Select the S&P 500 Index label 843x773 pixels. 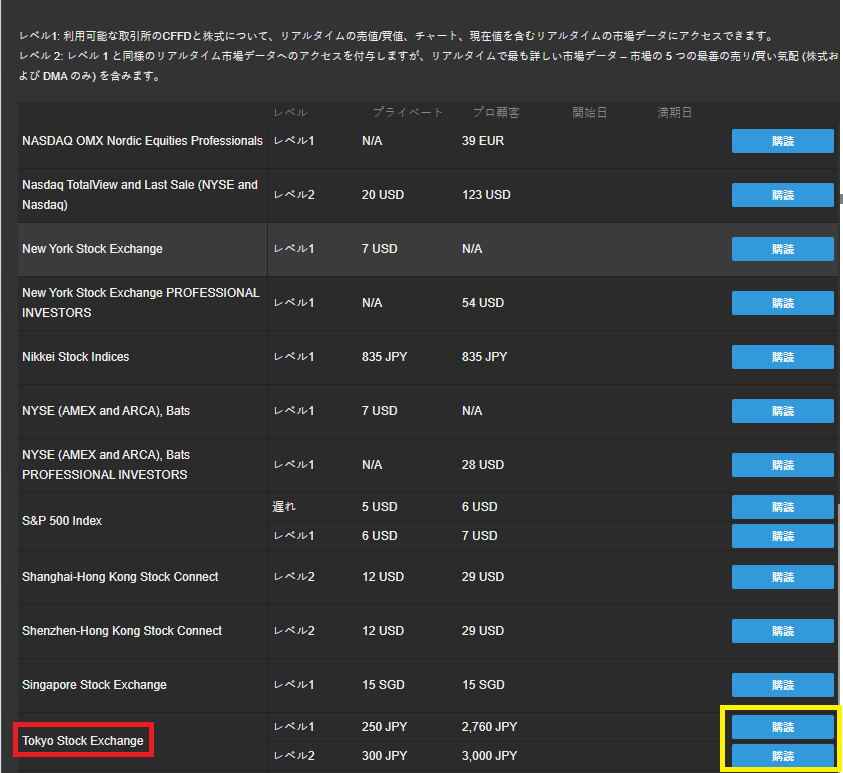tap(62, 521)
